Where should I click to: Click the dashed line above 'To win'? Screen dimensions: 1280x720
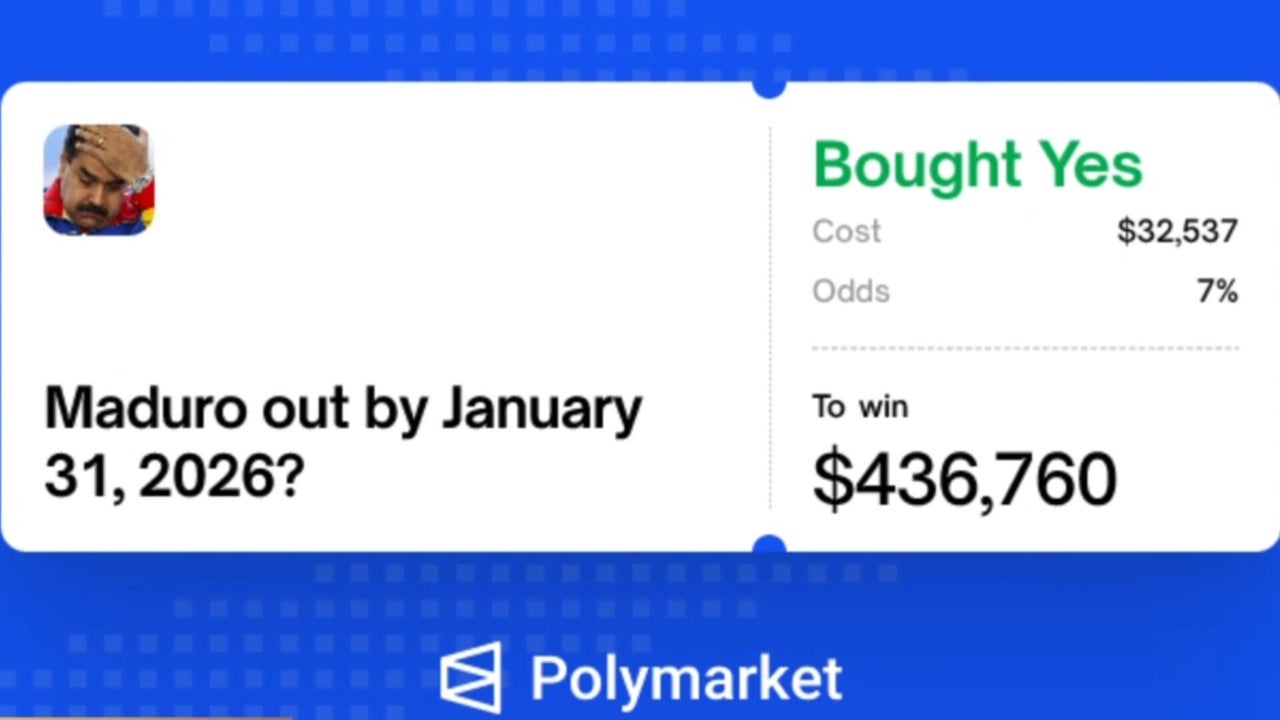[1024, 348]
